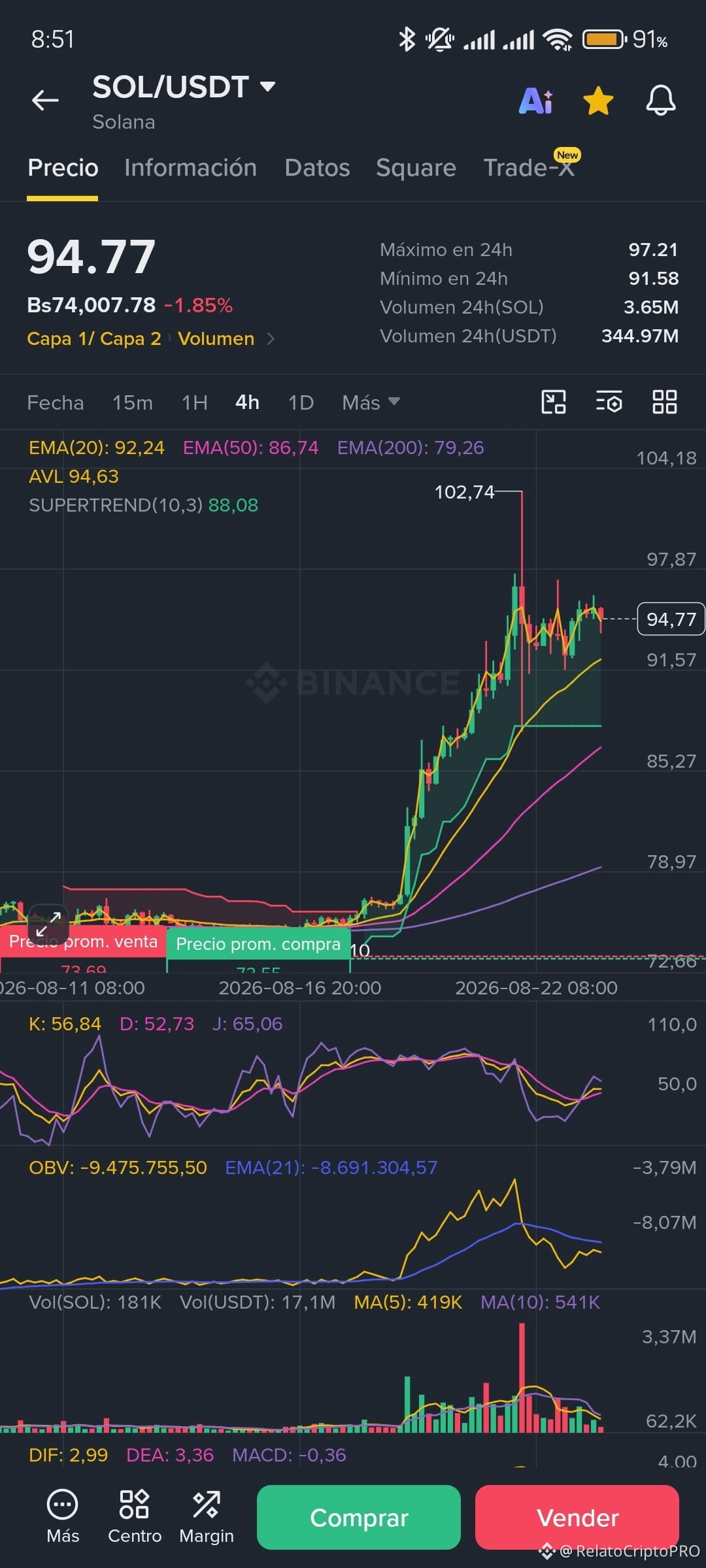Tap EMA(200) indicator label
Image resolution: width=706 pixels, height=1568 pixels.
(x=411, y=448)
